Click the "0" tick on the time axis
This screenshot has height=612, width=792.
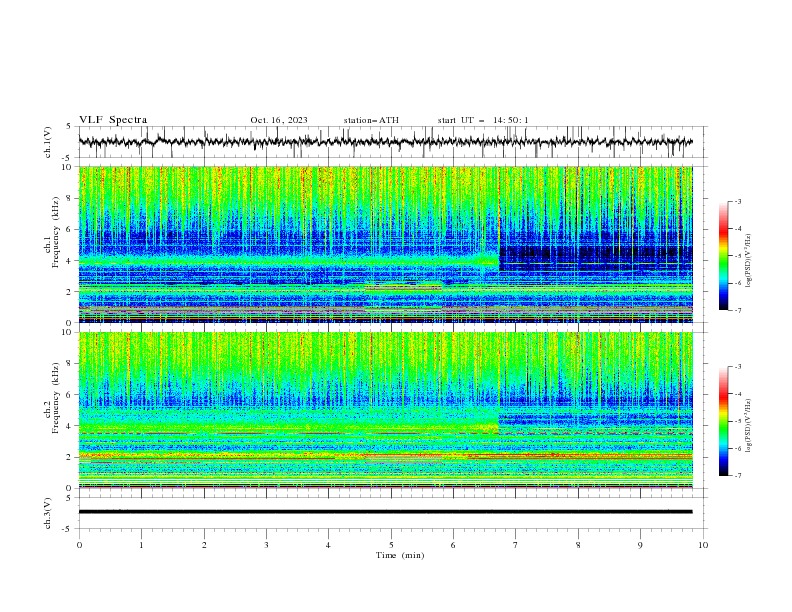pos(79,545)
